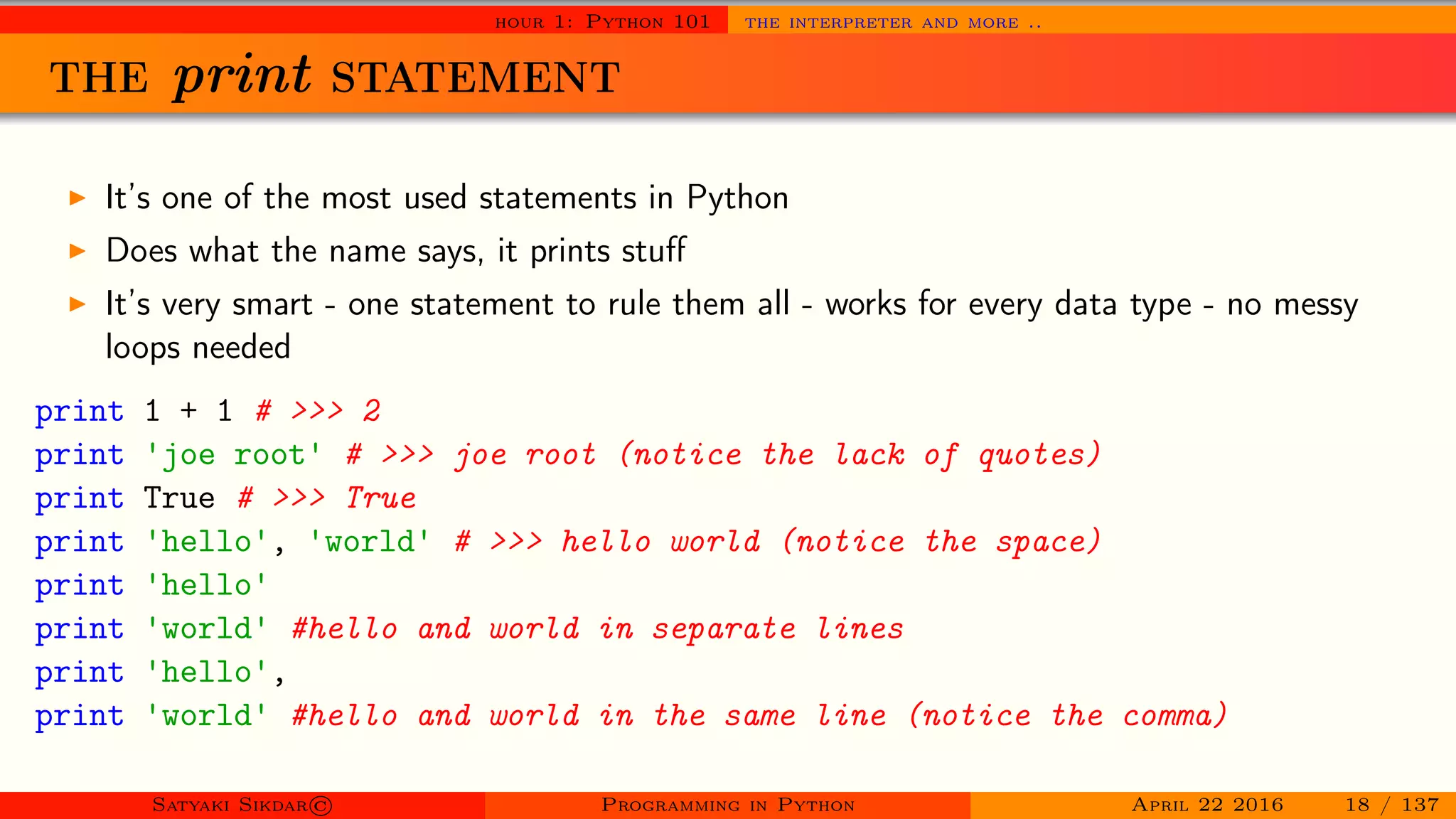Select text 'It's one of the most used statements in Python'
Viewport: 1456px width, 819px height.
447,198
